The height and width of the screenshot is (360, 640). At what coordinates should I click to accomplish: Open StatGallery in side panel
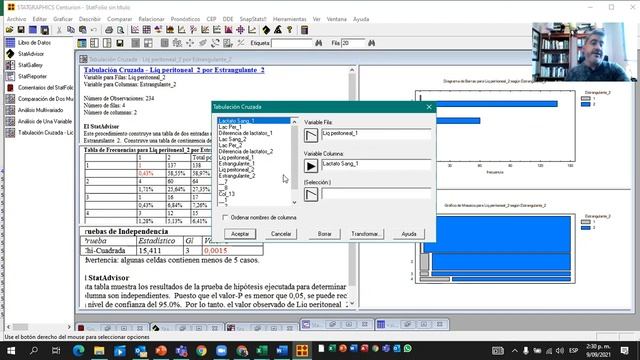pyautogui.click(x=30, y=65)
